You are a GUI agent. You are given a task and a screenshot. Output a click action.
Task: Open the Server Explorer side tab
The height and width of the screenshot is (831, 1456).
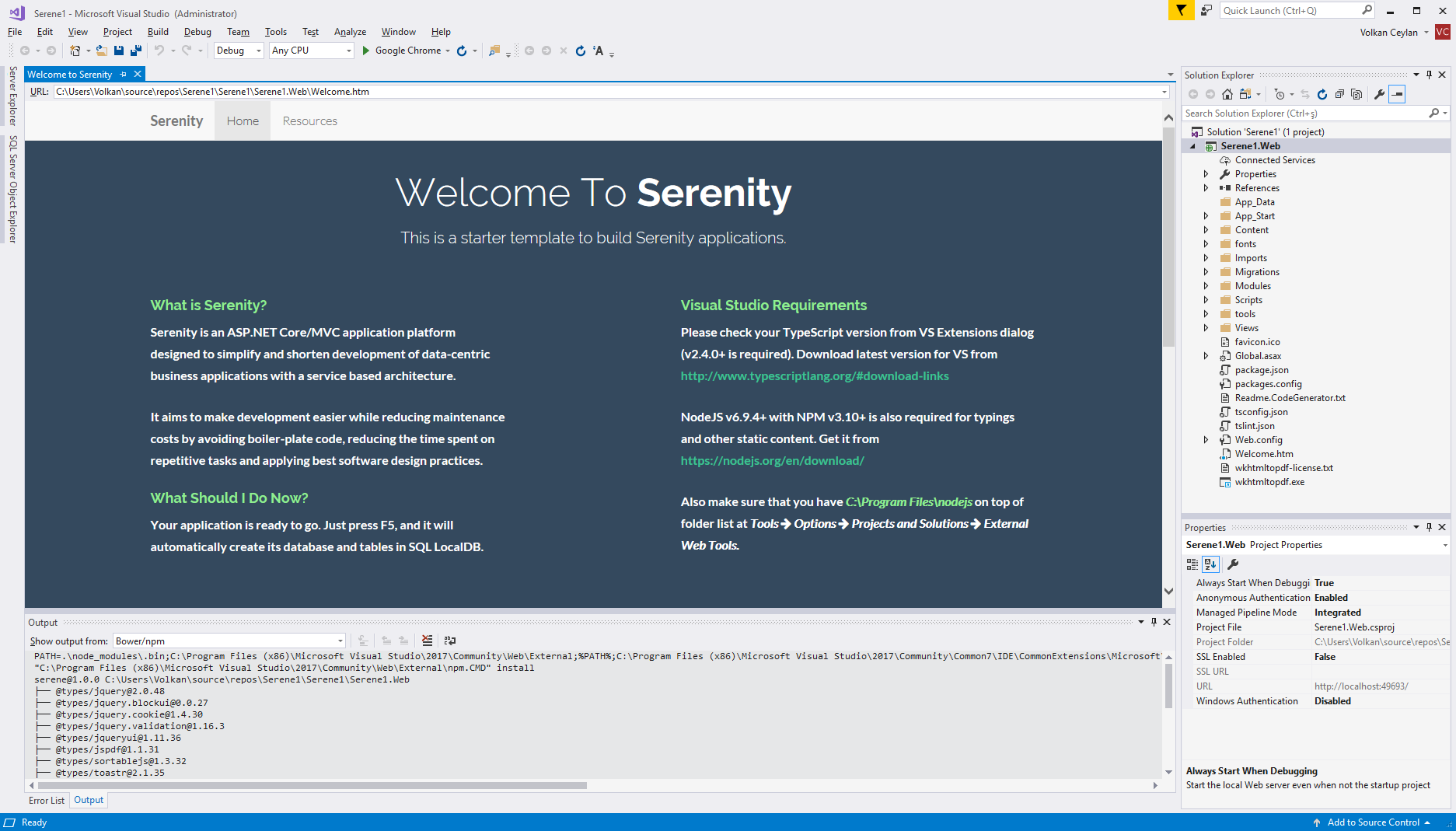12,96
